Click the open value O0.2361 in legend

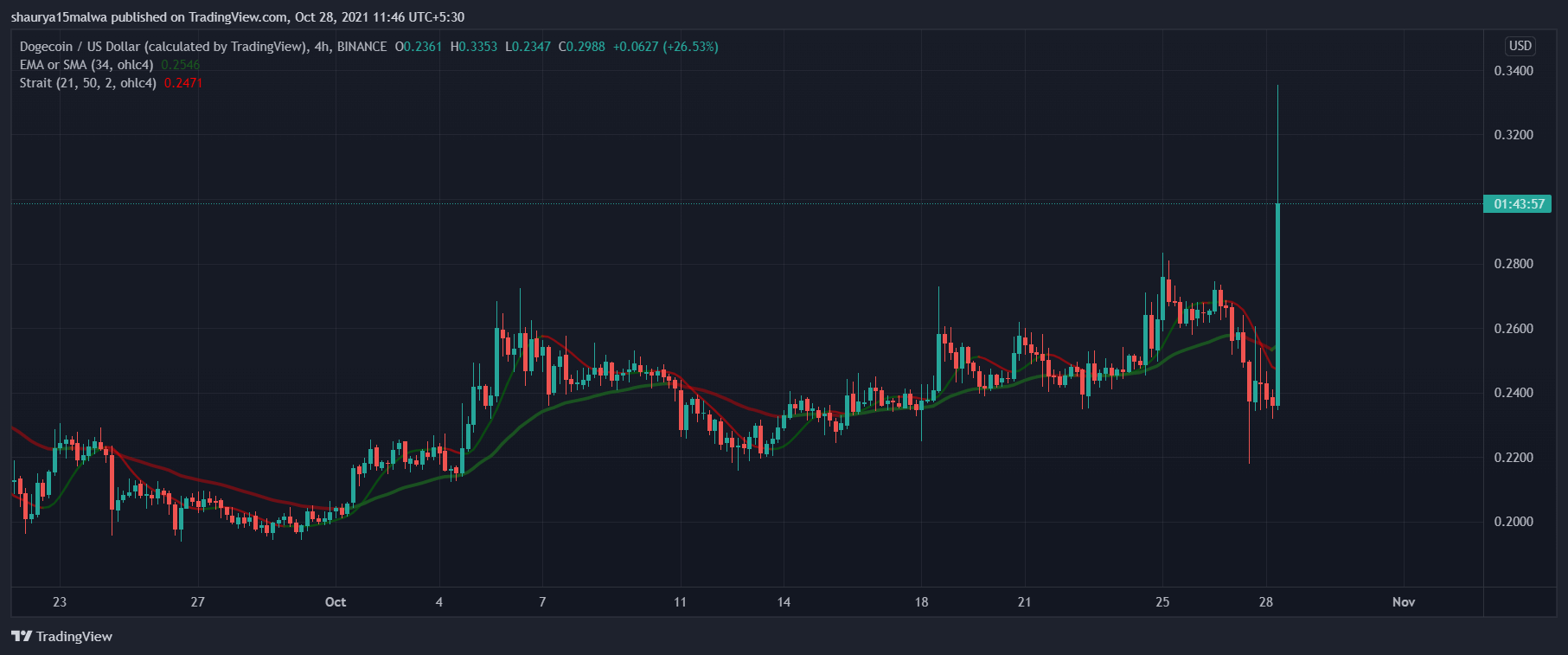pyautogui.click(x=419, y=47)
